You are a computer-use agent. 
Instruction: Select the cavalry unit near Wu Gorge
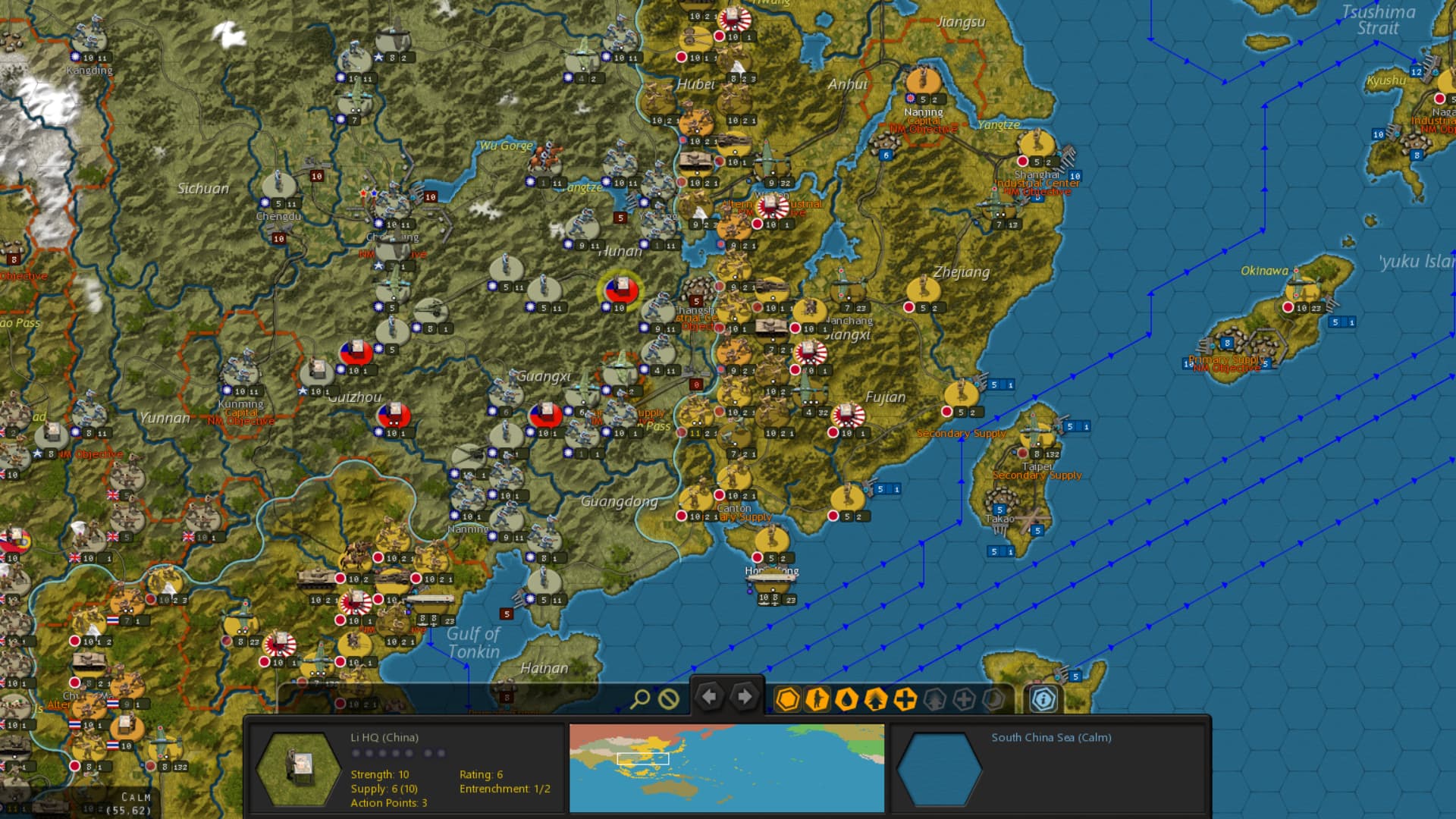point(544,161)
